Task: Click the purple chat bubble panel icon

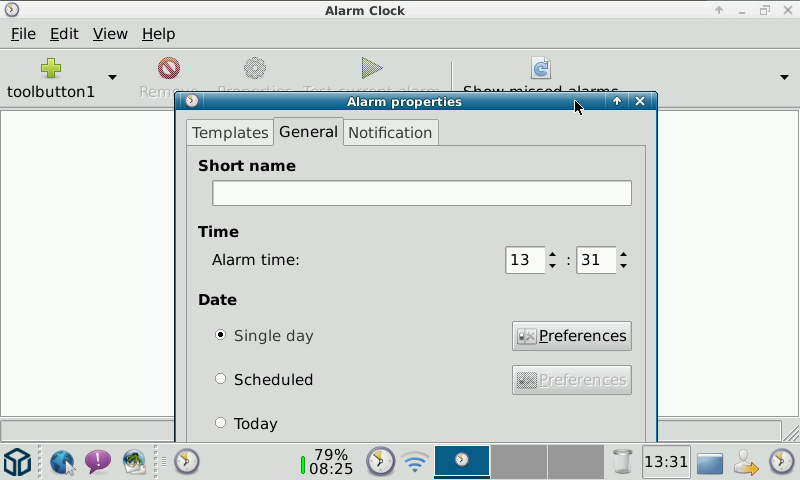Action: pos(98,462)
